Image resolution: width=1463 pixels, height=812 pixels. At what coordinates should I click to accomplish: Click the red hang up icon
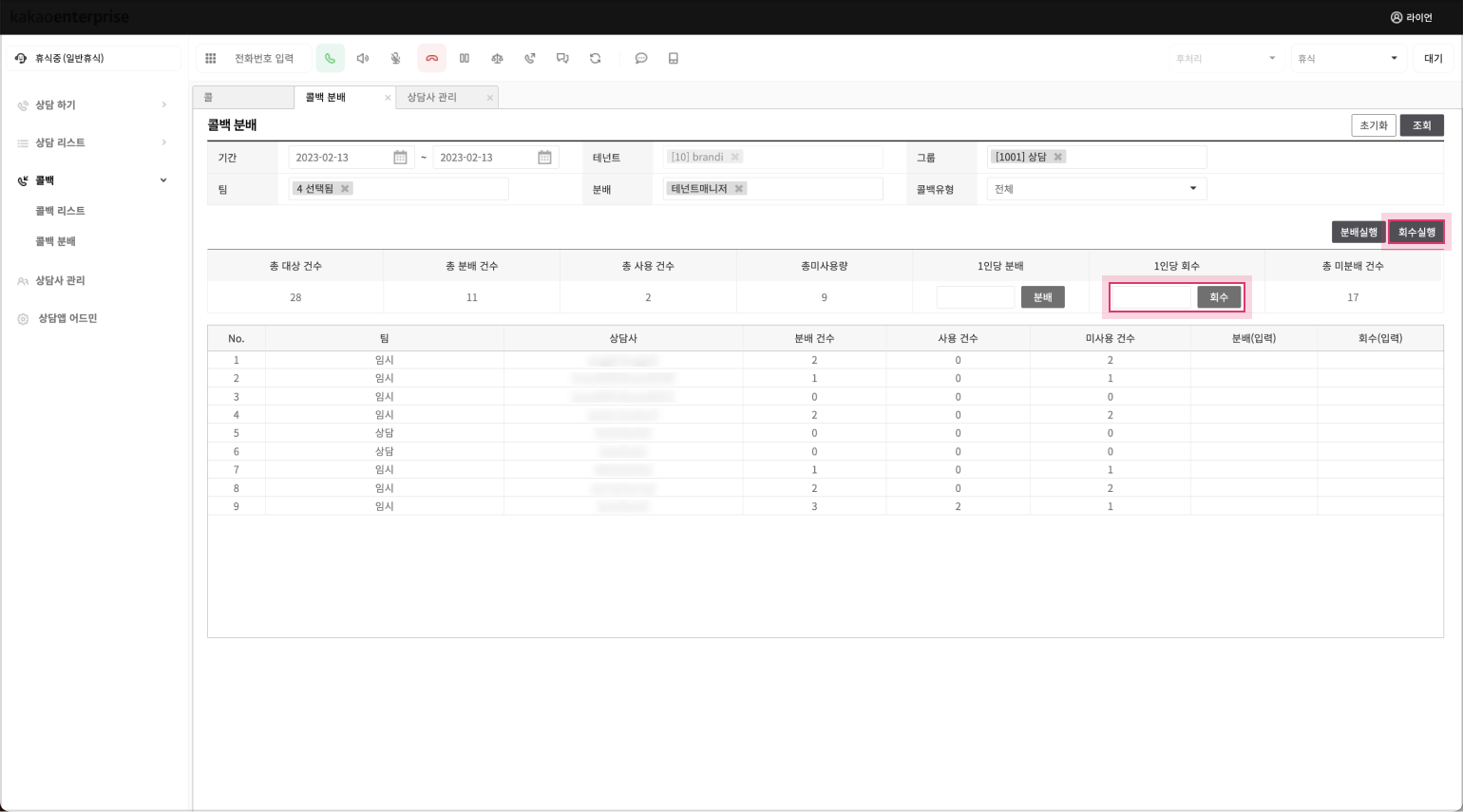[431, 59]
